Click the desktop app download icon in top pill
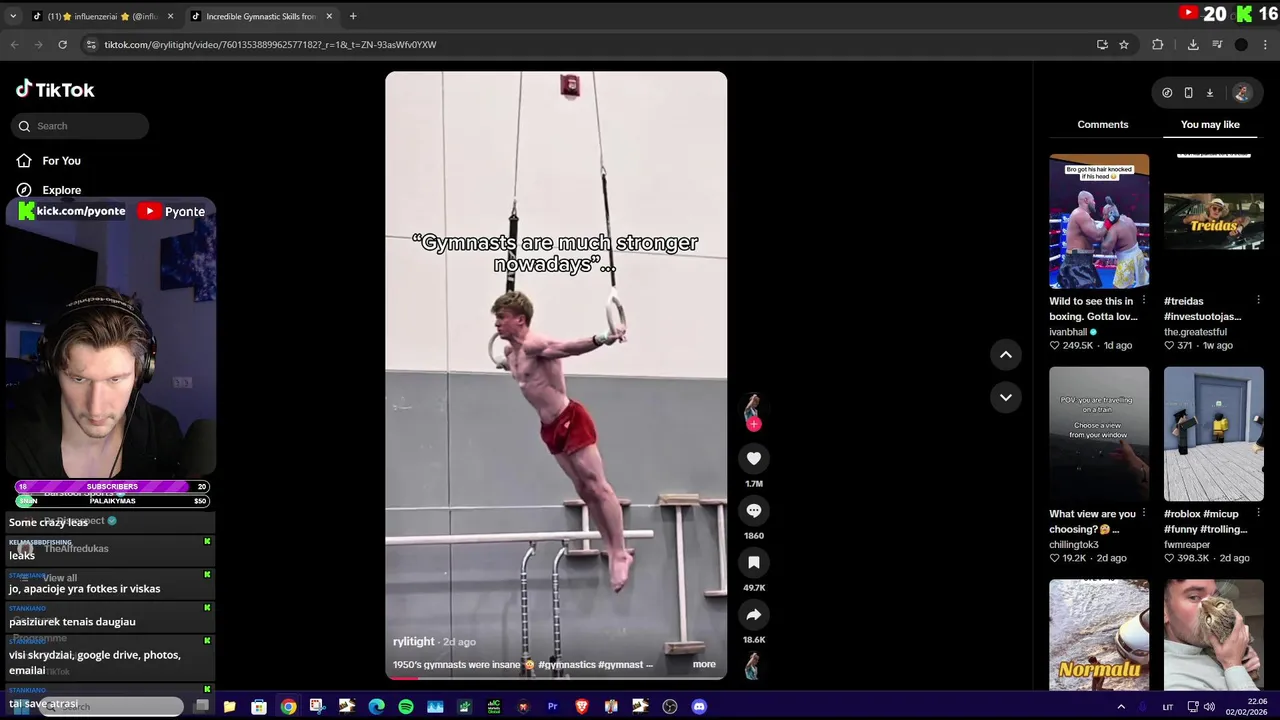This screenshot has width=1280, height=720. pyautogui.click(x=1209, y=93)
